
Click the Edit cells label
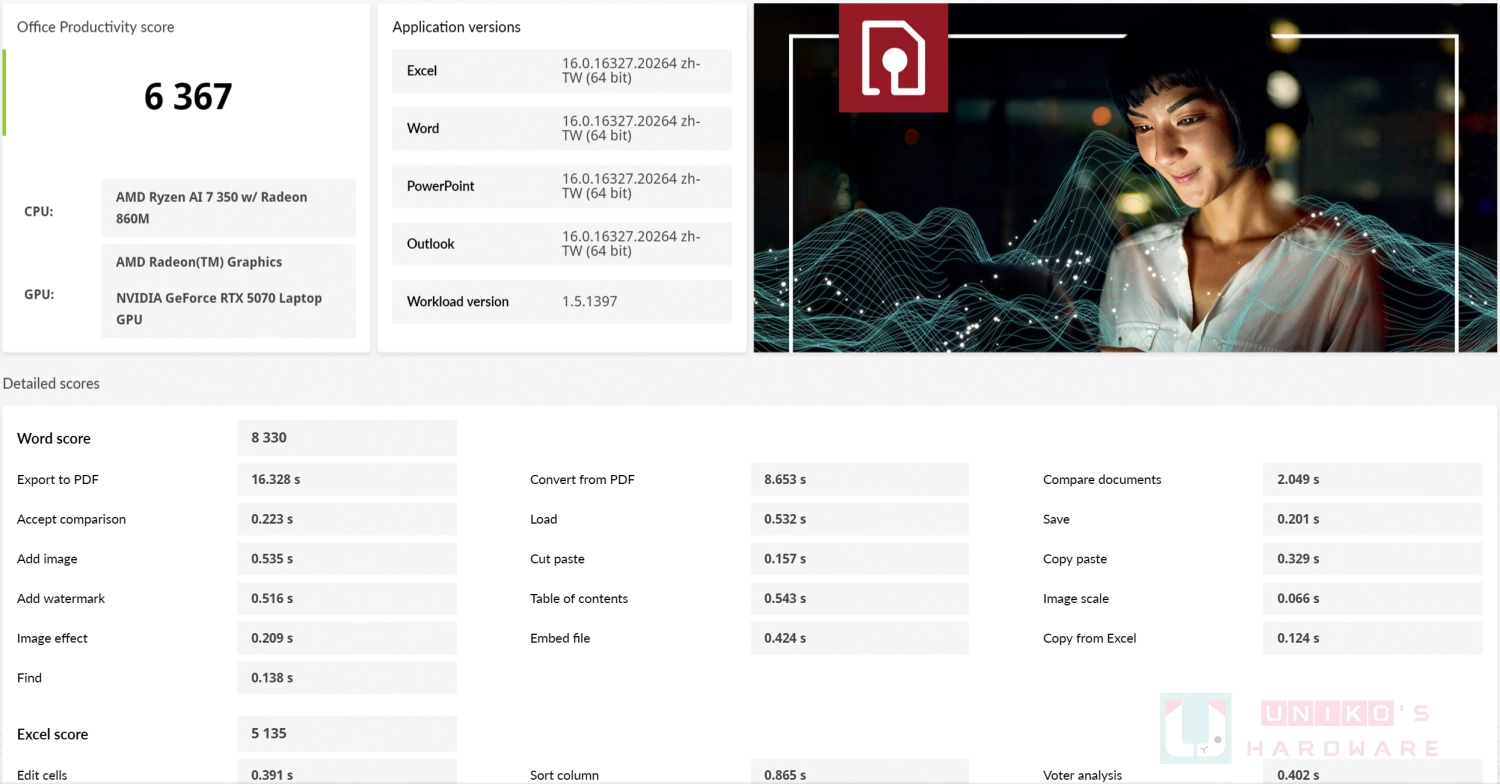42,775
